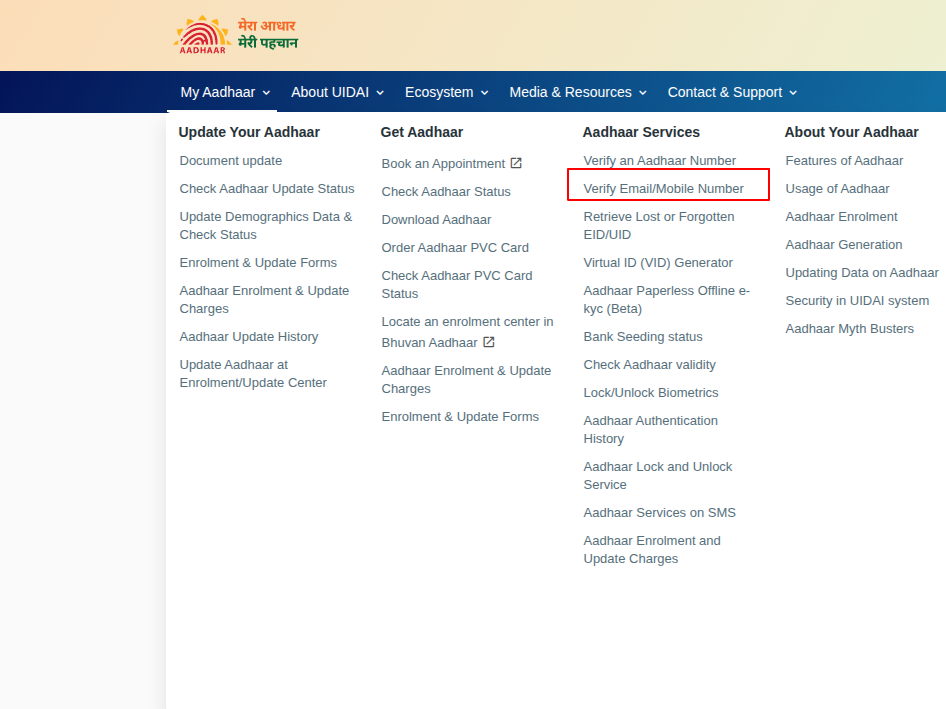The height and width of the screenshot is (709, 946).
Task: Open Locate an enrolment center in Bhuvan Aadhaar
Action: [467, 332]
